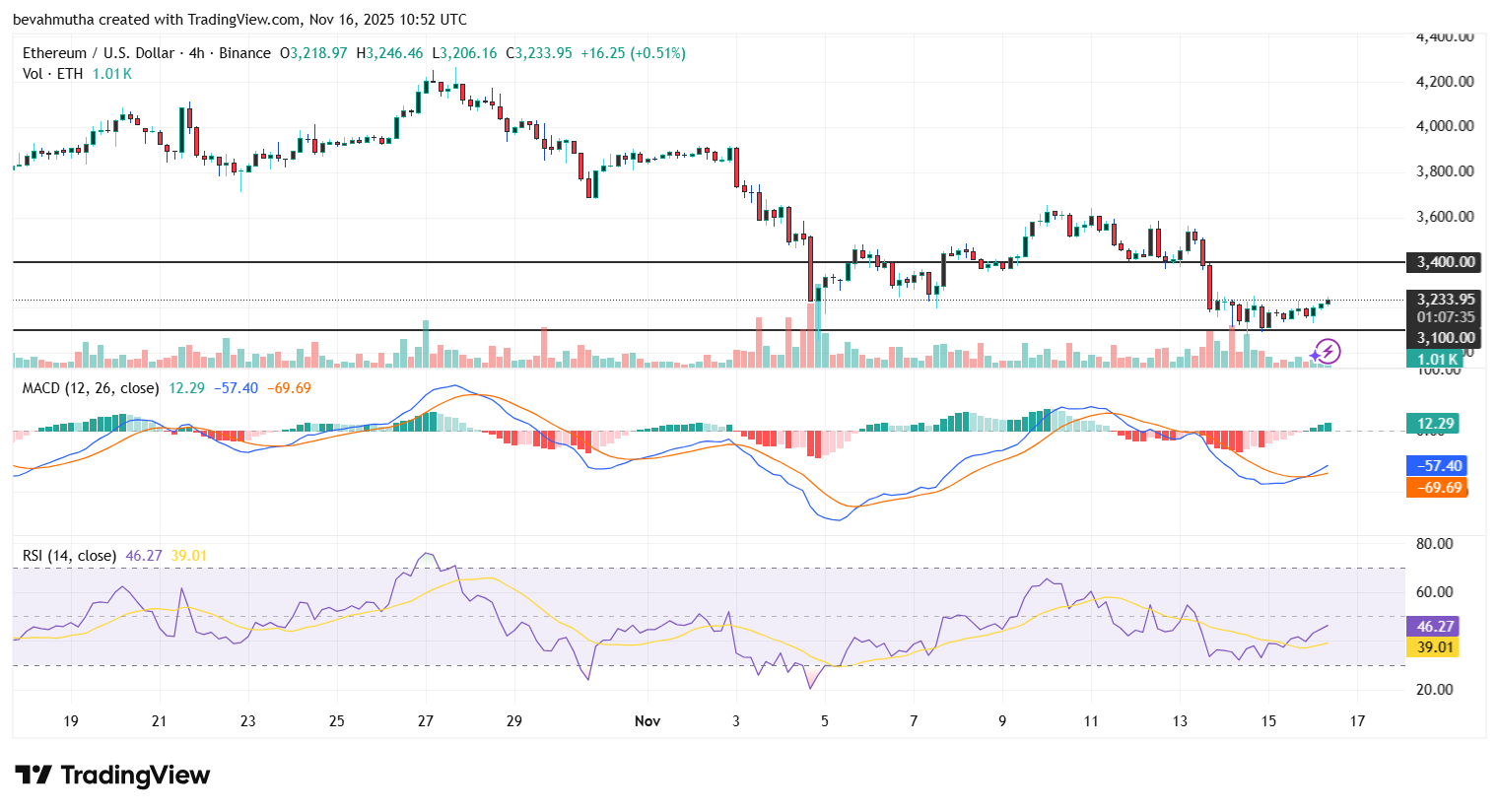Click Nov on the date axis
The height and width of the screenshot is (812, 1499).
pyautogui.click(x=647, y=721)
